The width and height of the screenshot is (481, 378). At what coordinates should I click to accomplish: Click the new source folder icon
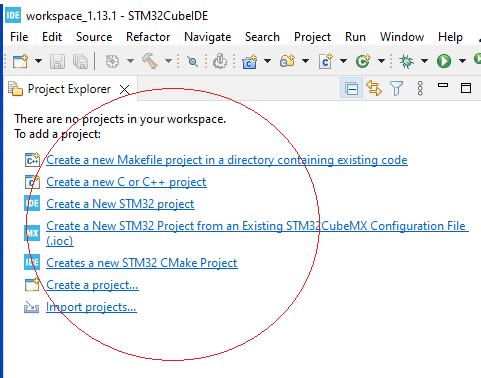click(x=287, y=61)
